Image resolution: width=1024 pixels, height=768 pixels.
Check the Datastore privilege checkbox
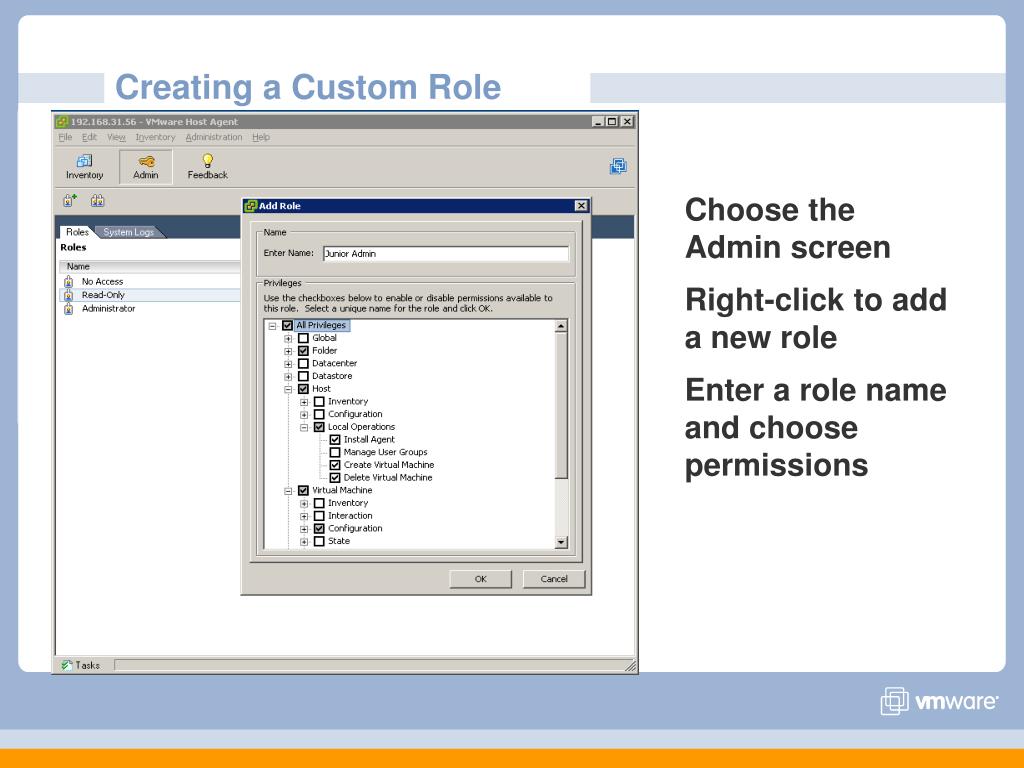coord(303,376)
